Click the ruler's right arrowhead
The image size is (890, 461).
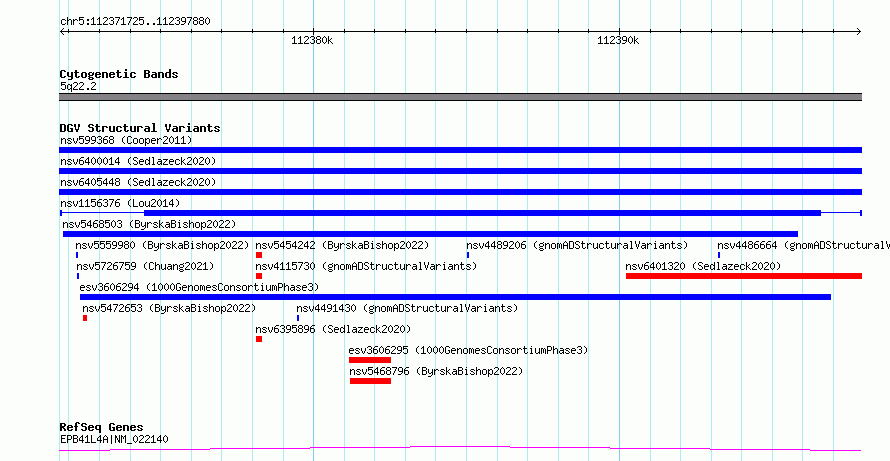tap(859, 31)
